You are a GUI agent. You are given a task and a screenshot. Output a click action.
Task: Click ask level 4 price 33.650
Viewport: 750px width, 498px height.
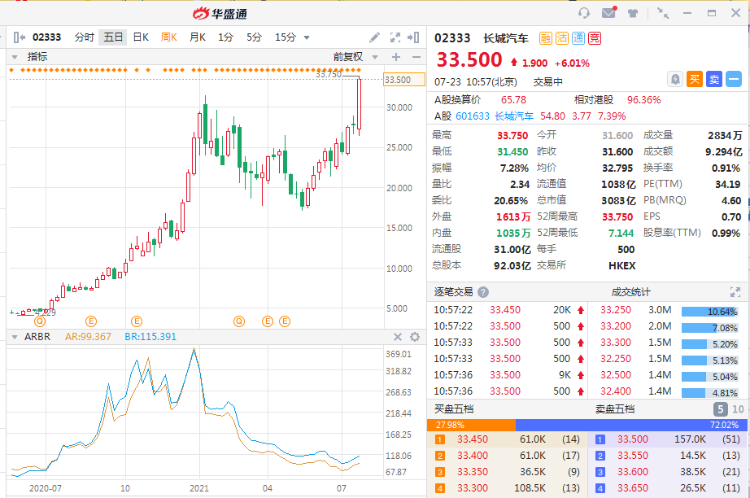click(x=632, y=488)
